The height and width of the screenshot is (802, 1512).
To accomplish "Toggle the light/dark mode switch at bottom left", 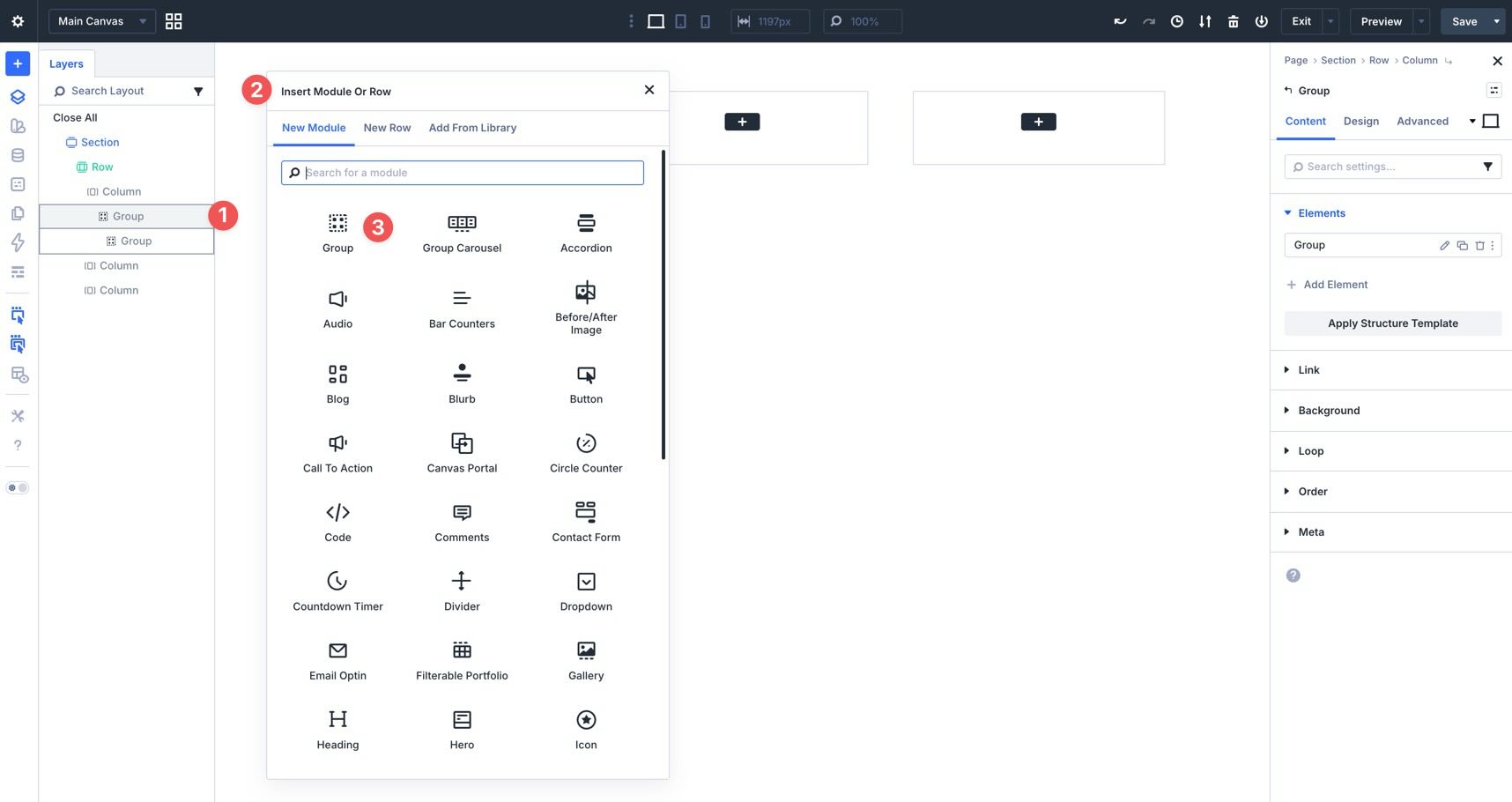I will click(x=17, y=486).
